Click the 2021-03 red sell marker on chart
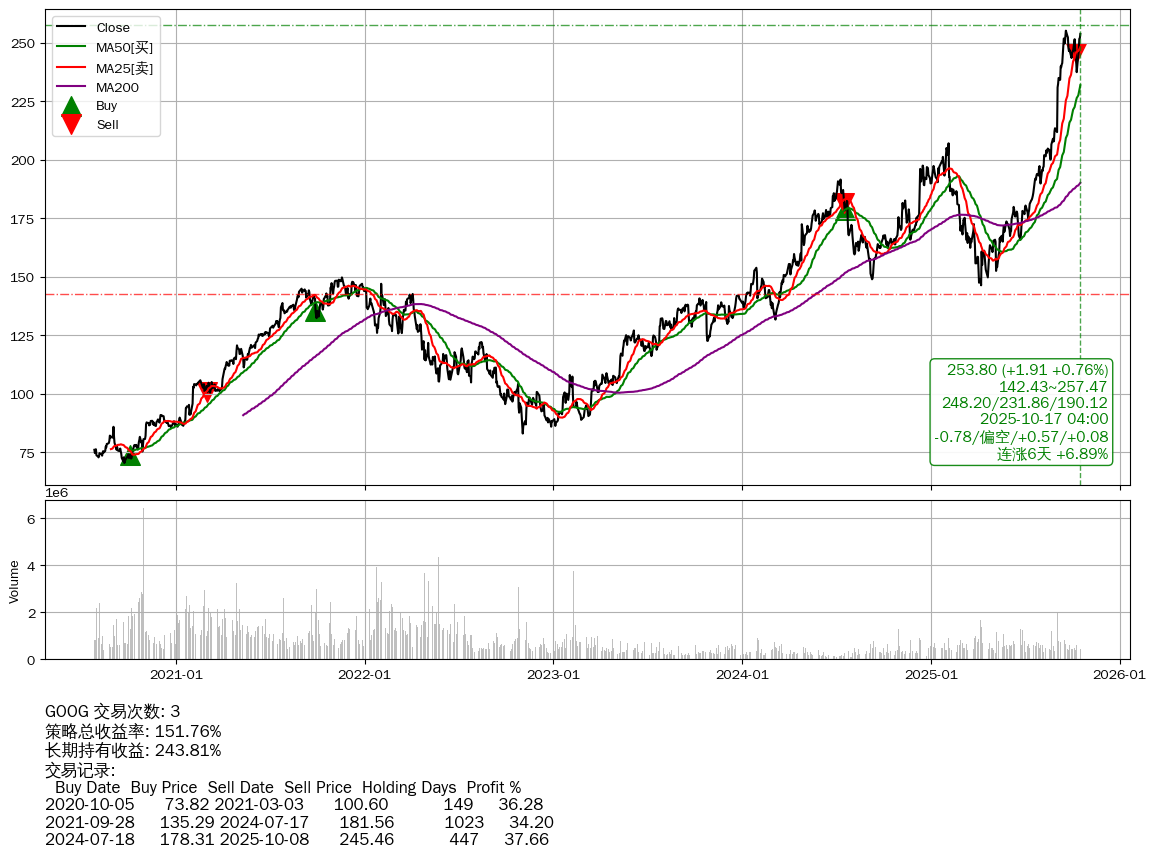Screen dimensions: 1156x857 coord(207,390)
